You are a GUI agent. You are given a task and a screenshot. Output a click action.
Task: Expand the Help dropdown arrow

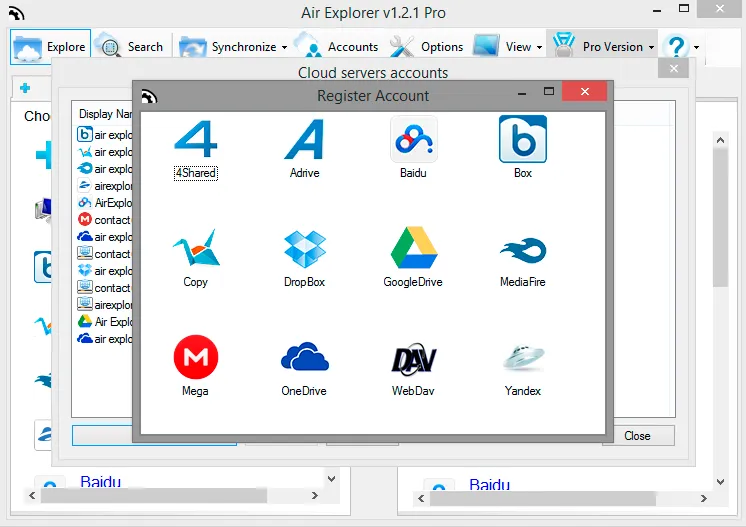tap(696, 48)
